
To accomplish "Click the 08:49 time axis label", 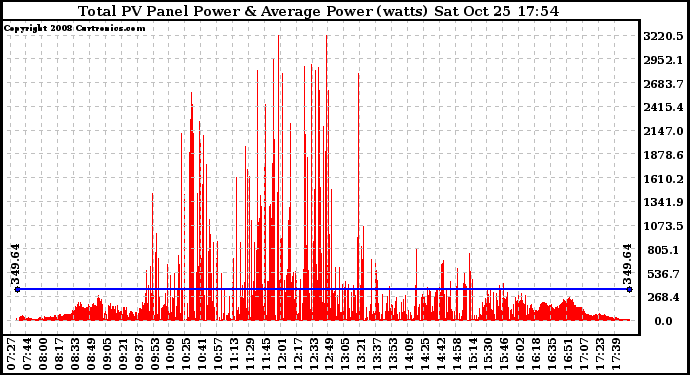I will [91, 354].
